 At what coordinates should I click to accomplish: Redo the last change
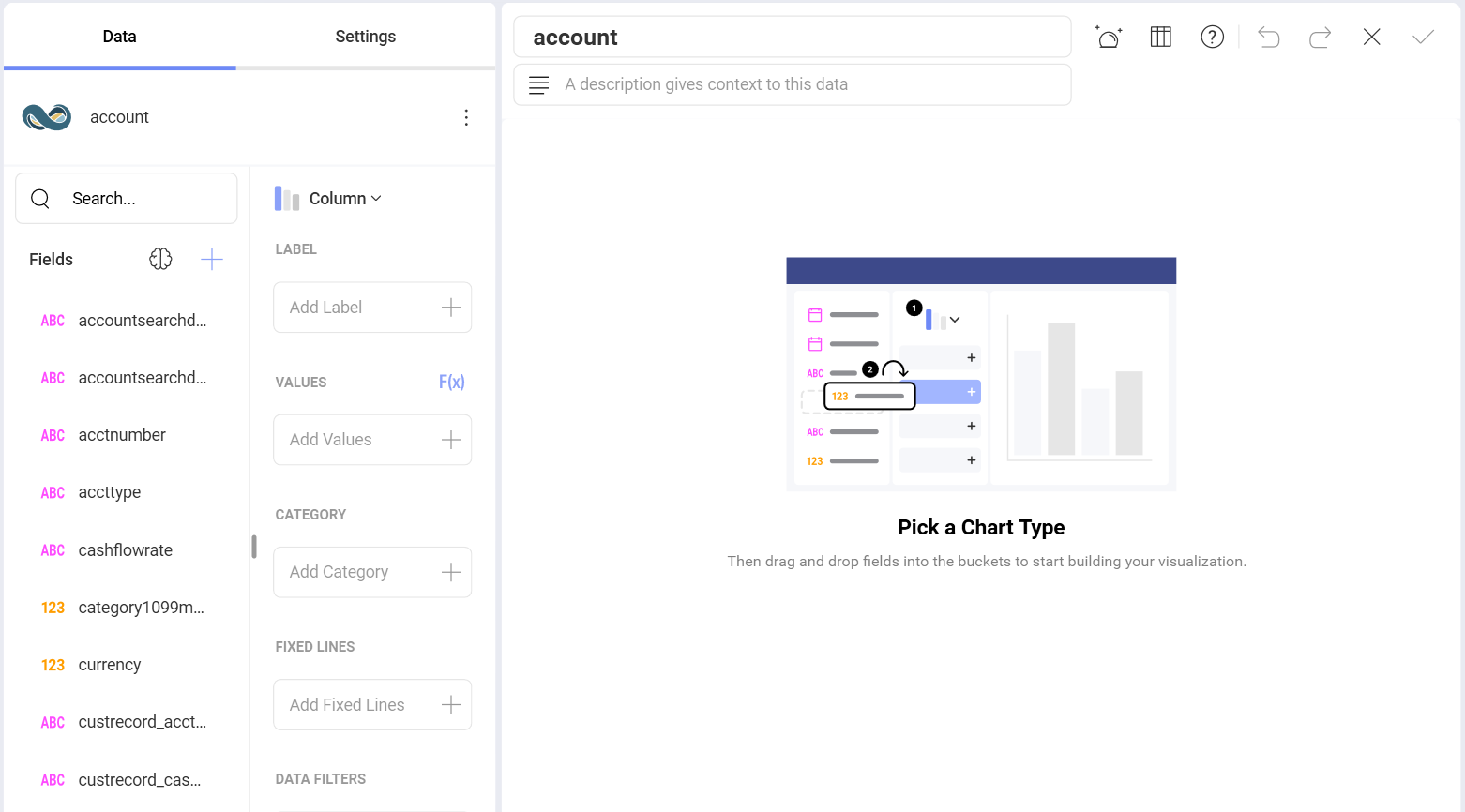1320,37
